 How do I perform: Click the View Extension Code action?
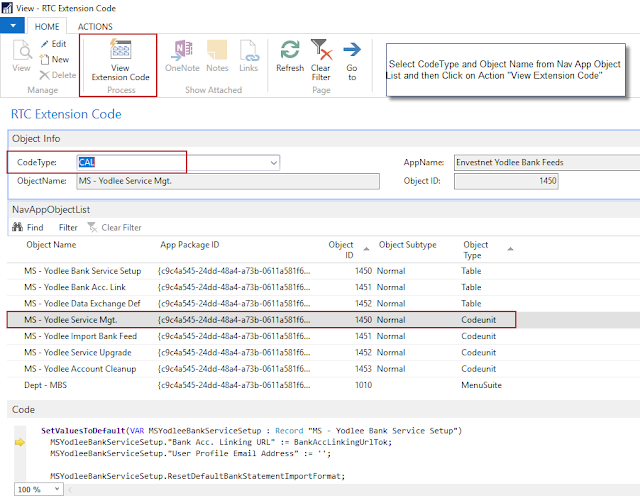pos(120,60)
